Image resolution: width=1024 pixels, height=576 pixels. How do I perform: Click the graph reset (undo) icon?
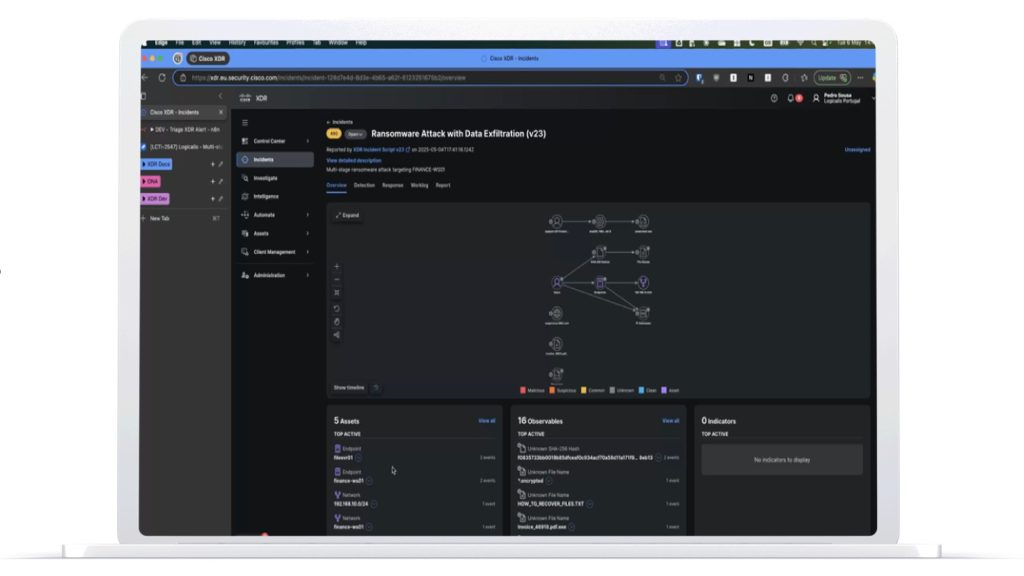[x=337, y=308]
